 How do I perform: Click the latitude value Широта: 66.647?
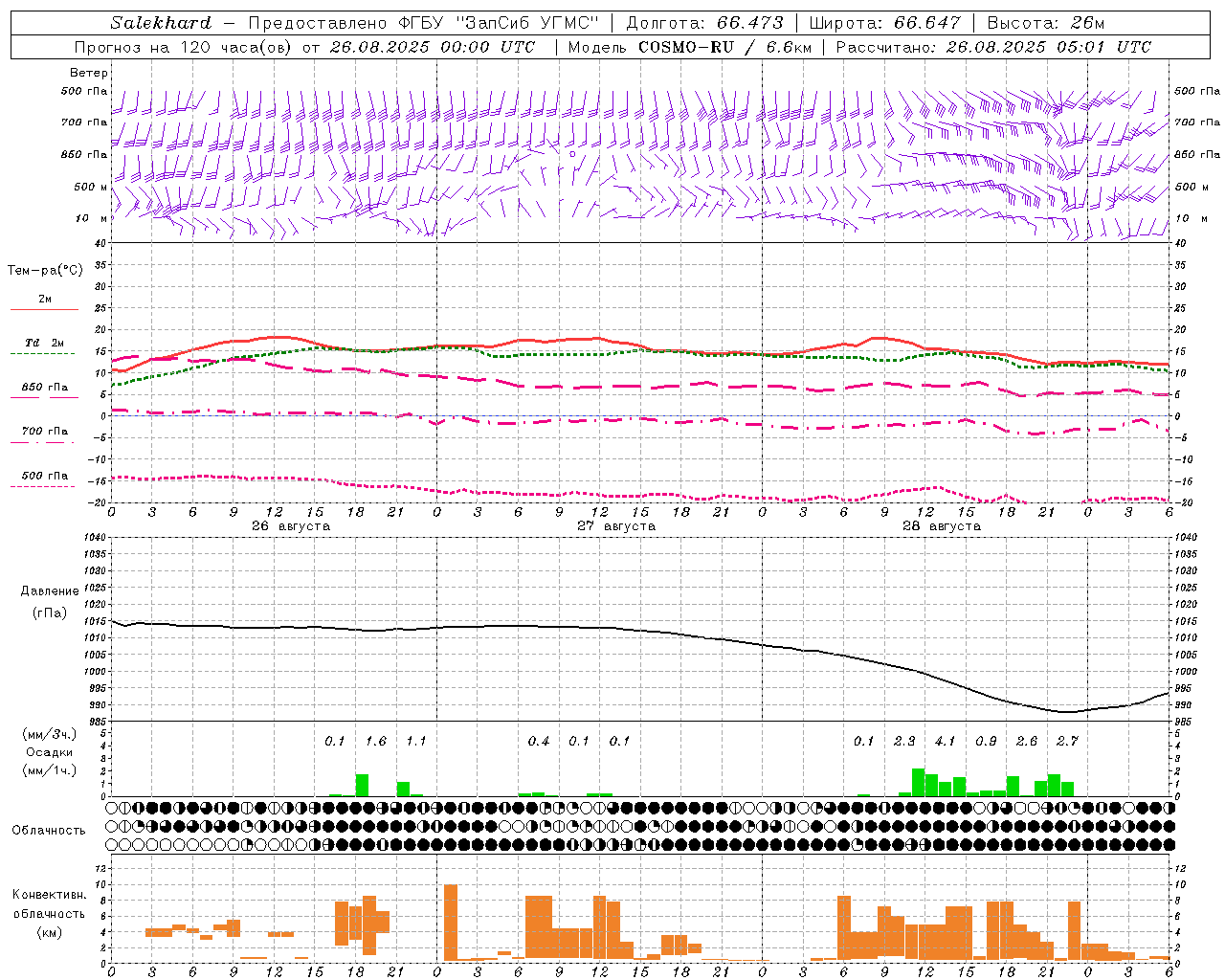[885, 23]
